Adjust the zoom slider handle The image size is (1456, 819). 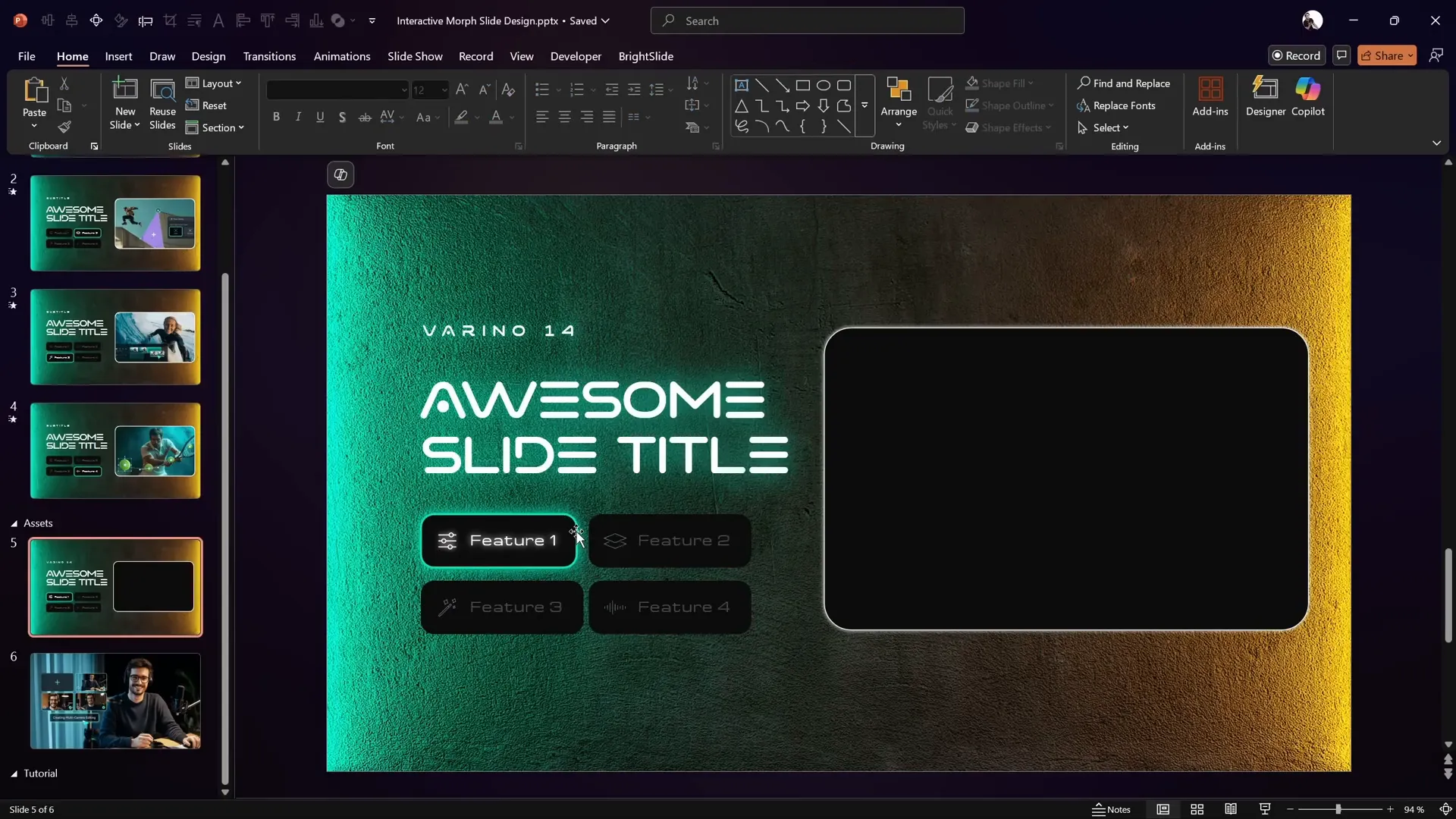pyautogui.click(x=1338, y=809)
